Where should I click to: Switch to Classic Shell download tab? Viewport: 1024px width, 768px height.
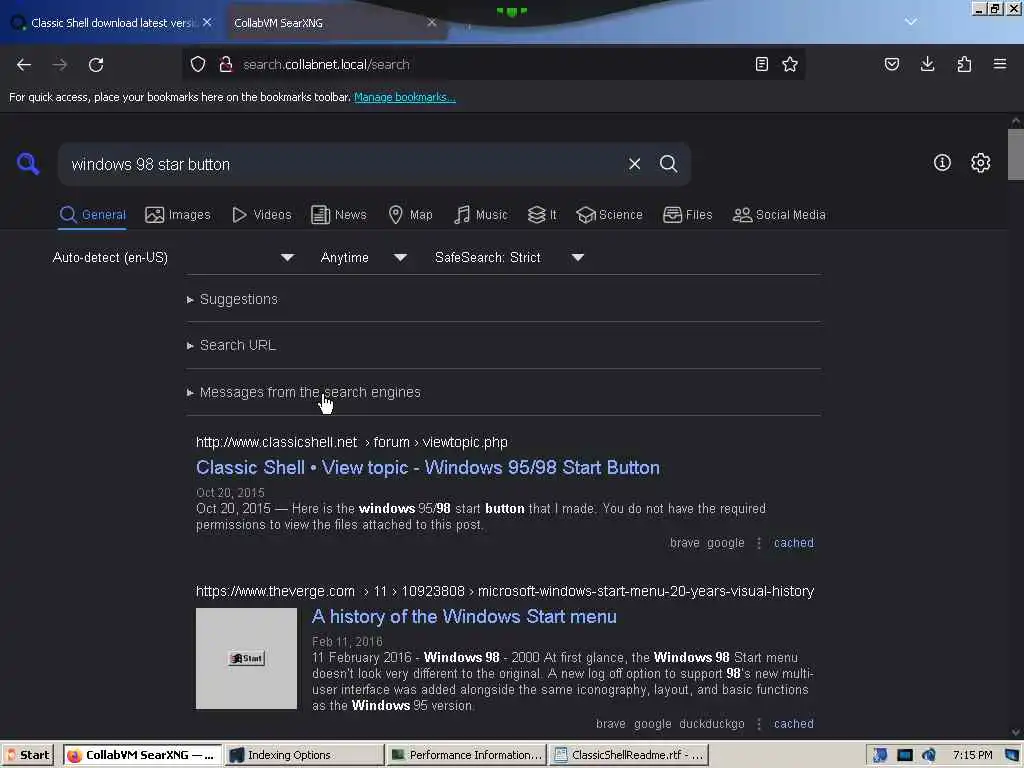coord(111,23)
